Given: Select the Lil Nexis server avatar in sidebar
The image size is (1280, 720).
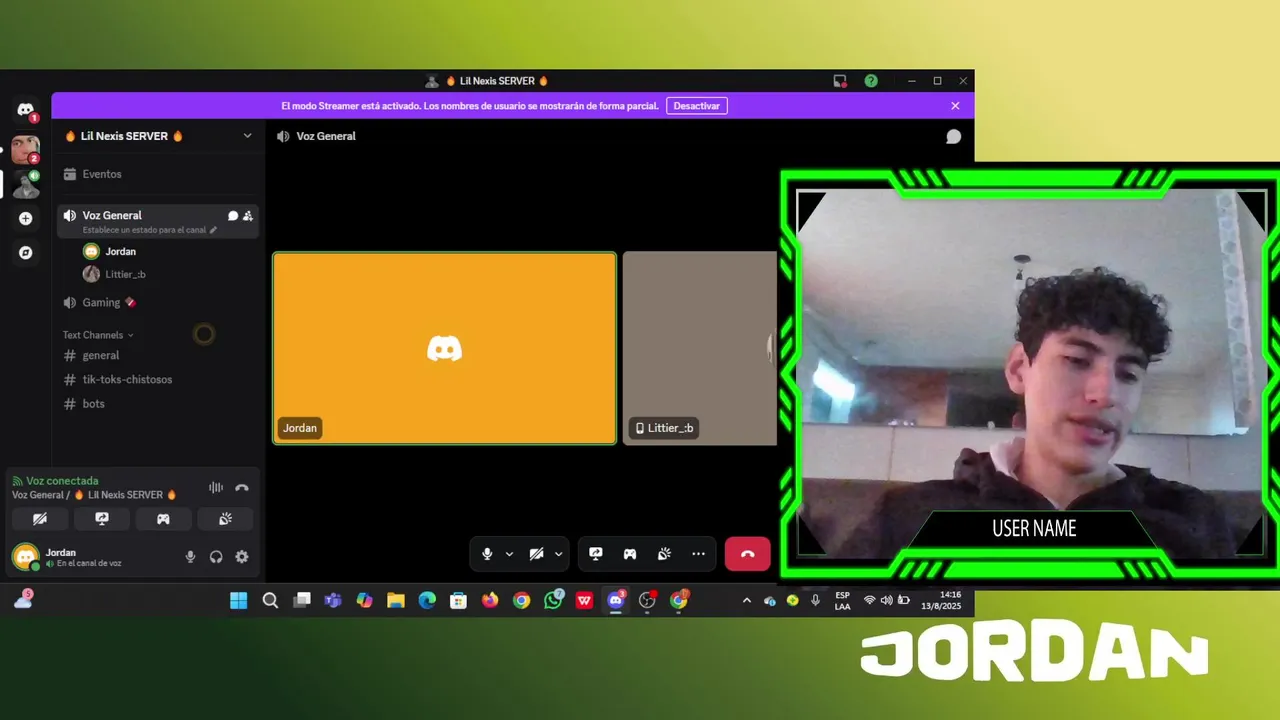Looking at the screenshot, I should pyautogui.click(x=25, y=184).
